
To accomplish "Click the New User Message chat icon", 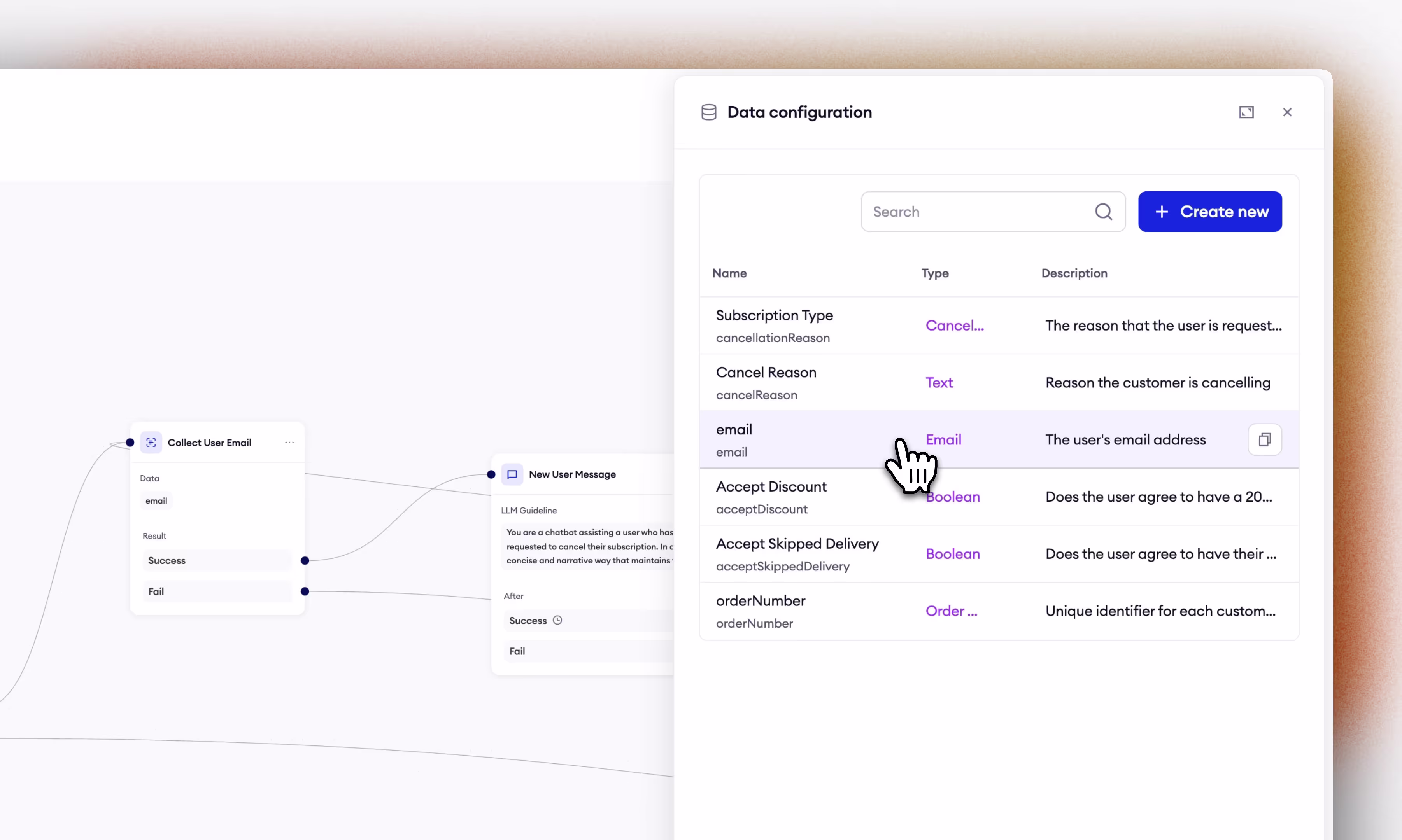I will pyautogui.click(x=512, y=474).
